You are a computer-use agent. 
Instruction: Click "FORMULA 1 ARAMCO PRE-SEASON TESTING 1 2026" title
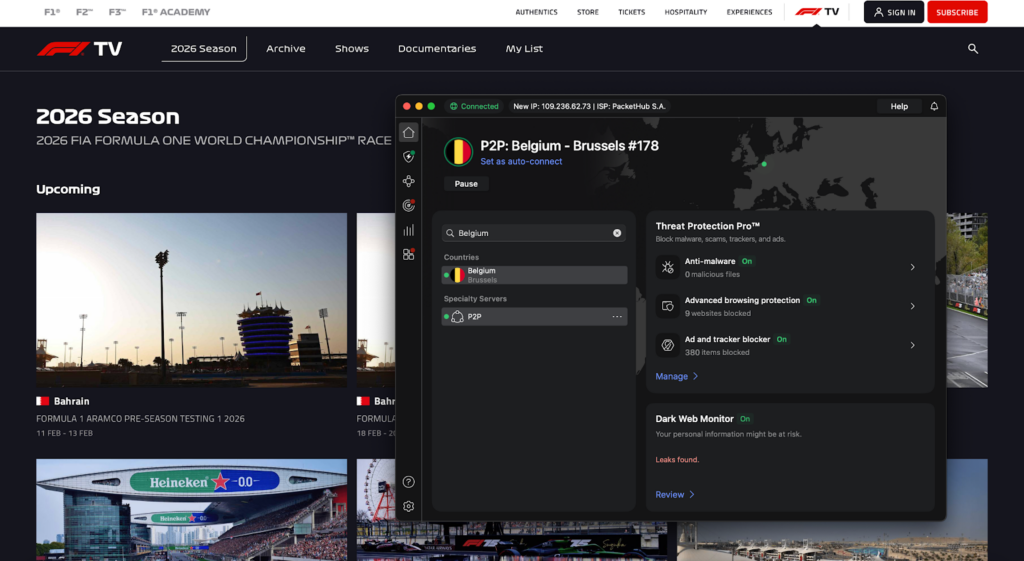[140, 419]
